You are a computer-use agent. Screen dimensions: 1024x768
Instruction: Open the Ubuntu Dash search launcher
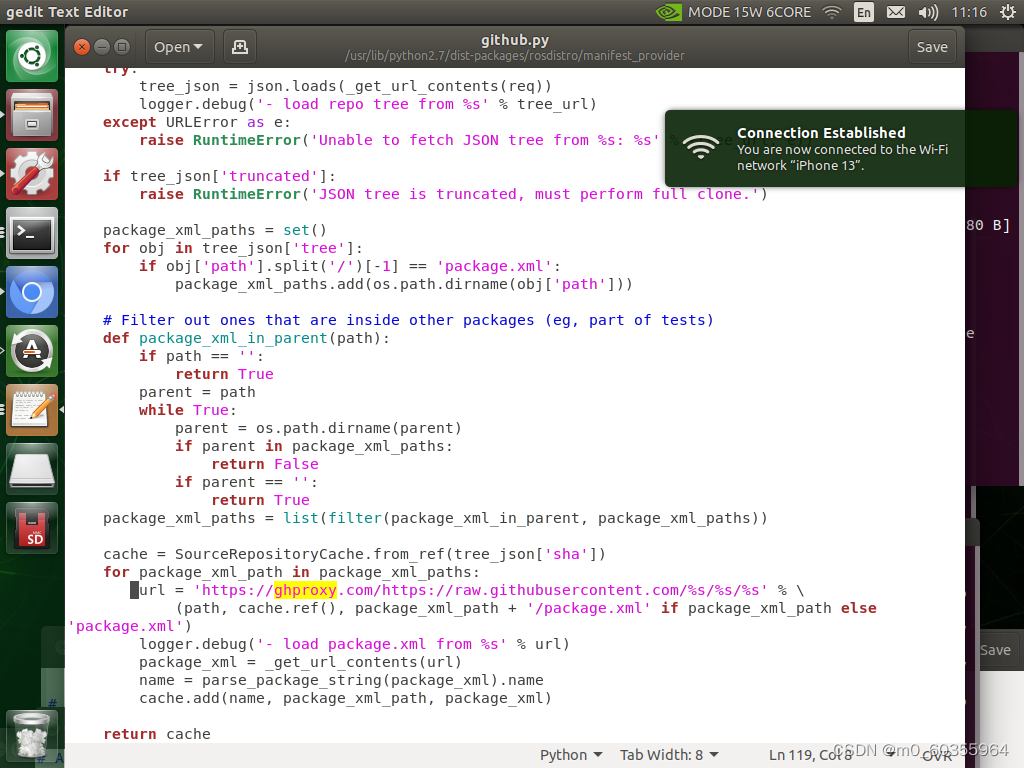point(32,56)
